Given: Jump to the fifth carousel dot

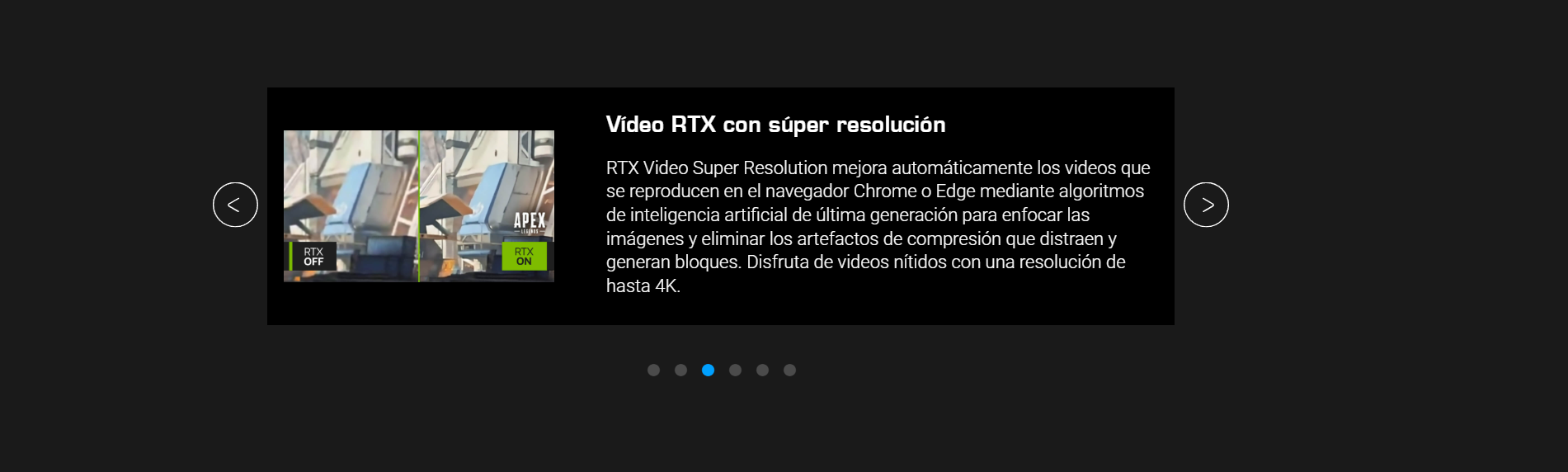Looking at the screenshot, I should tap(762, 370).
